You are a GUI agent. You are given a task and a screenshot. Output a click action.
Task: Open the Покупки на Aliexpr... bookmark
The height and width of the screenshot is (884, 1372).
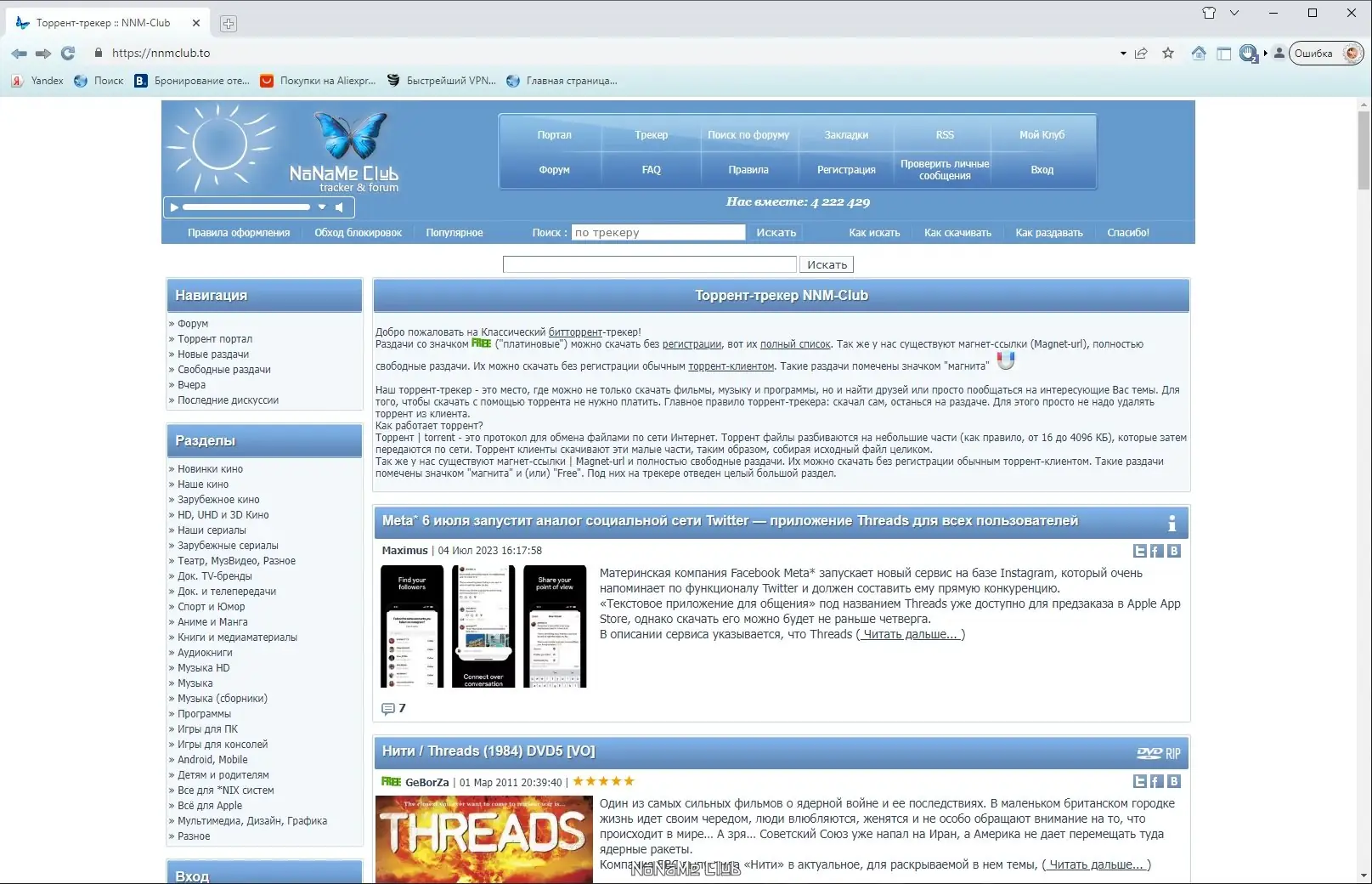pos(318,81)
